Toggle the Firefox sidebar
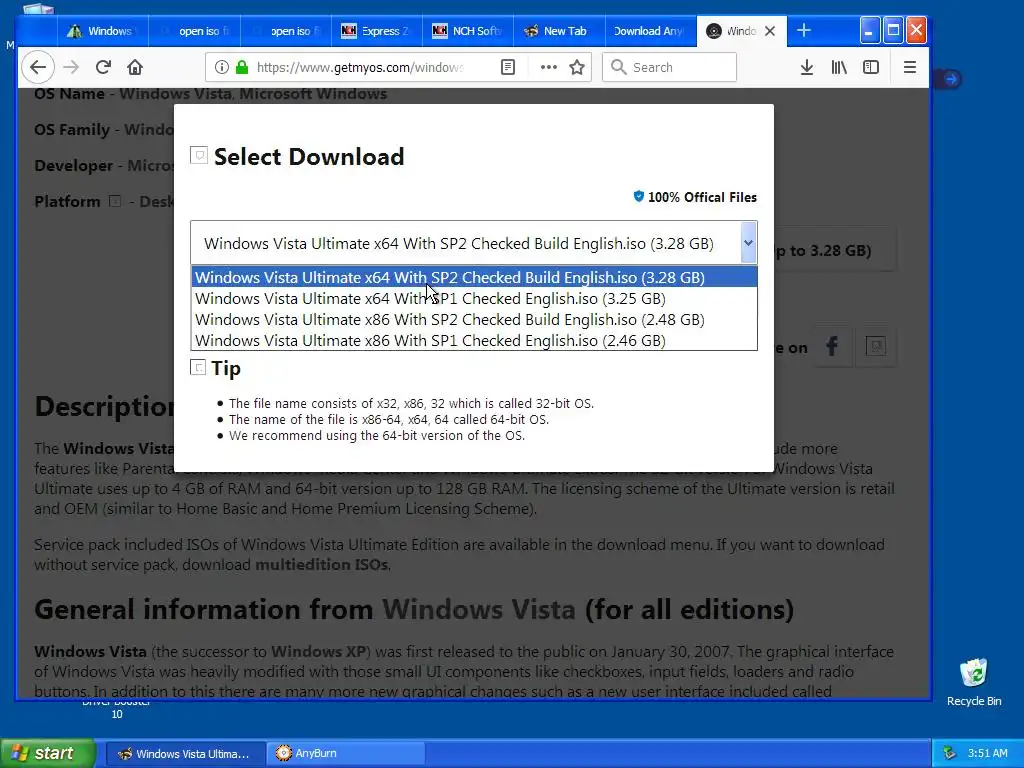Image resolution: width=1024 pixels, height=768 pixels. pos(871,67)
